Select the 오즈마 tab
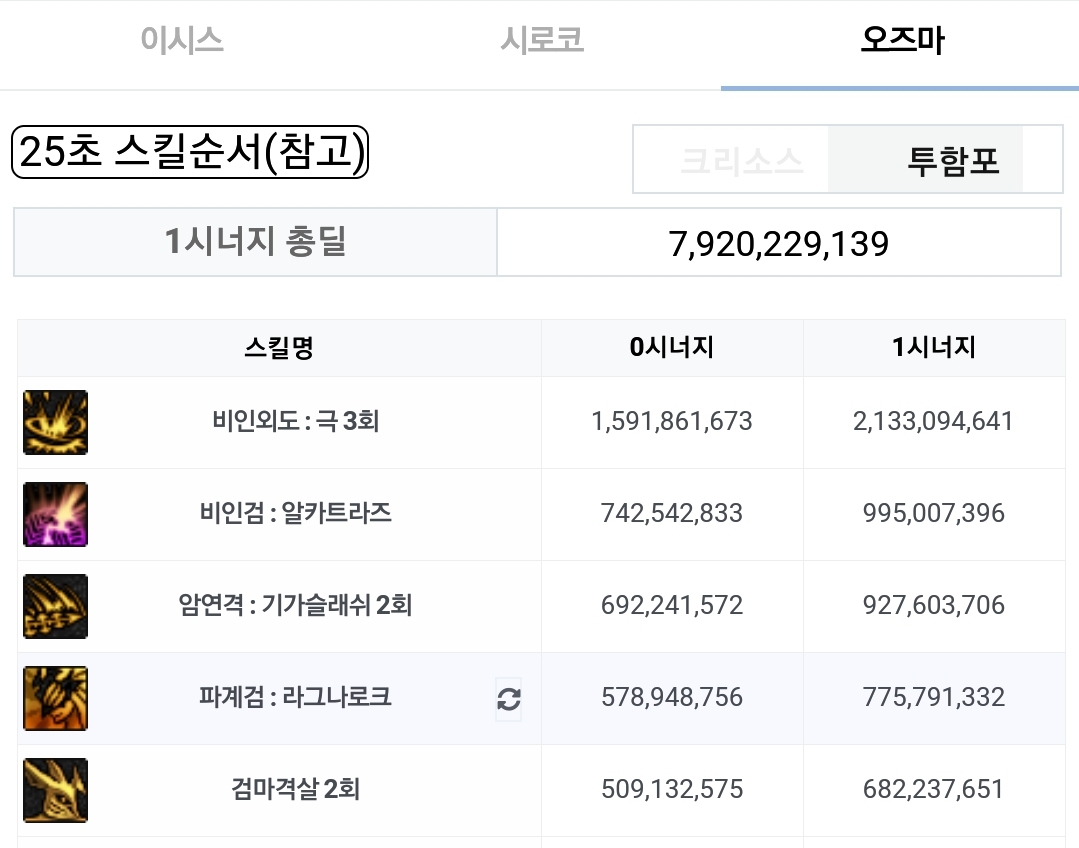 click(903, 40)
